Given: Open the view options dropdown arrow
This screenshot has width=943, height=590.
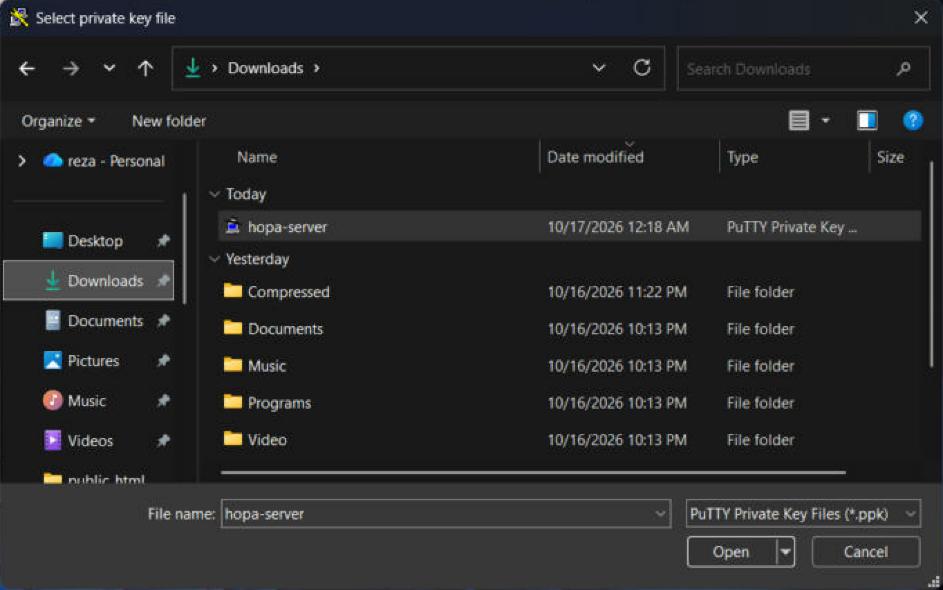Looking at the screenshot, I should (826, 121).
